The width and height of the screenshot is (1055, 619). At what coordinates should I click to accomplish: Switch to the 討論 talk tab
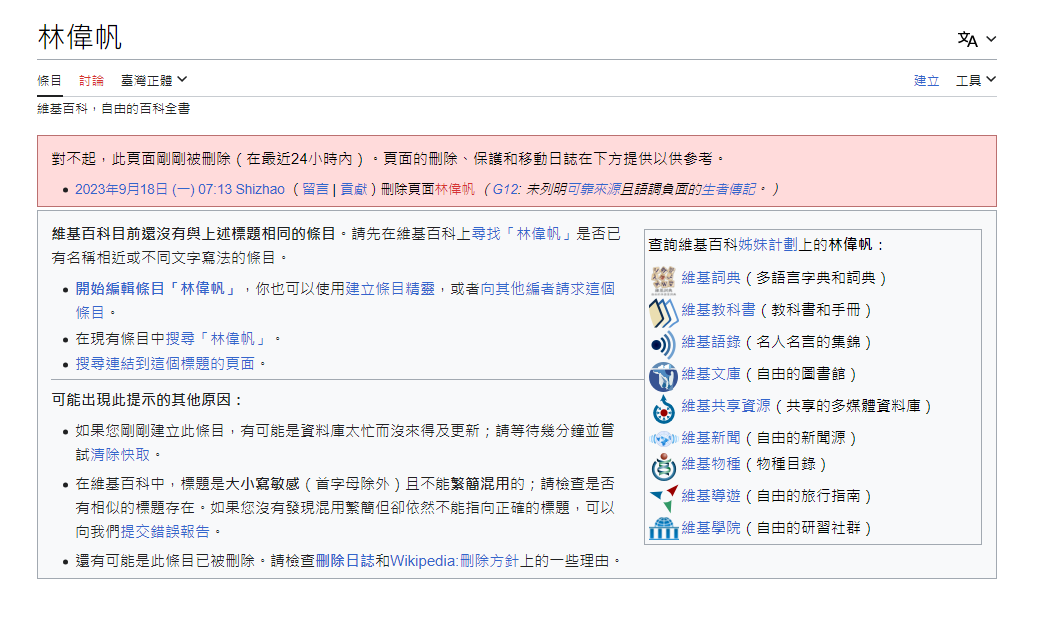coord(92,81)
